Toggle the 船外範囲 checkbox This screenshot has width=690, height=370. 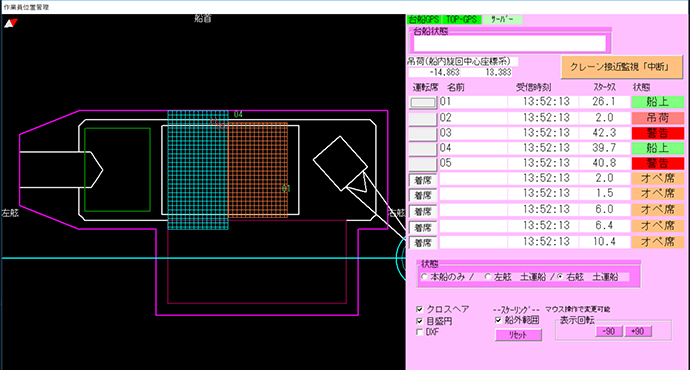498,320
